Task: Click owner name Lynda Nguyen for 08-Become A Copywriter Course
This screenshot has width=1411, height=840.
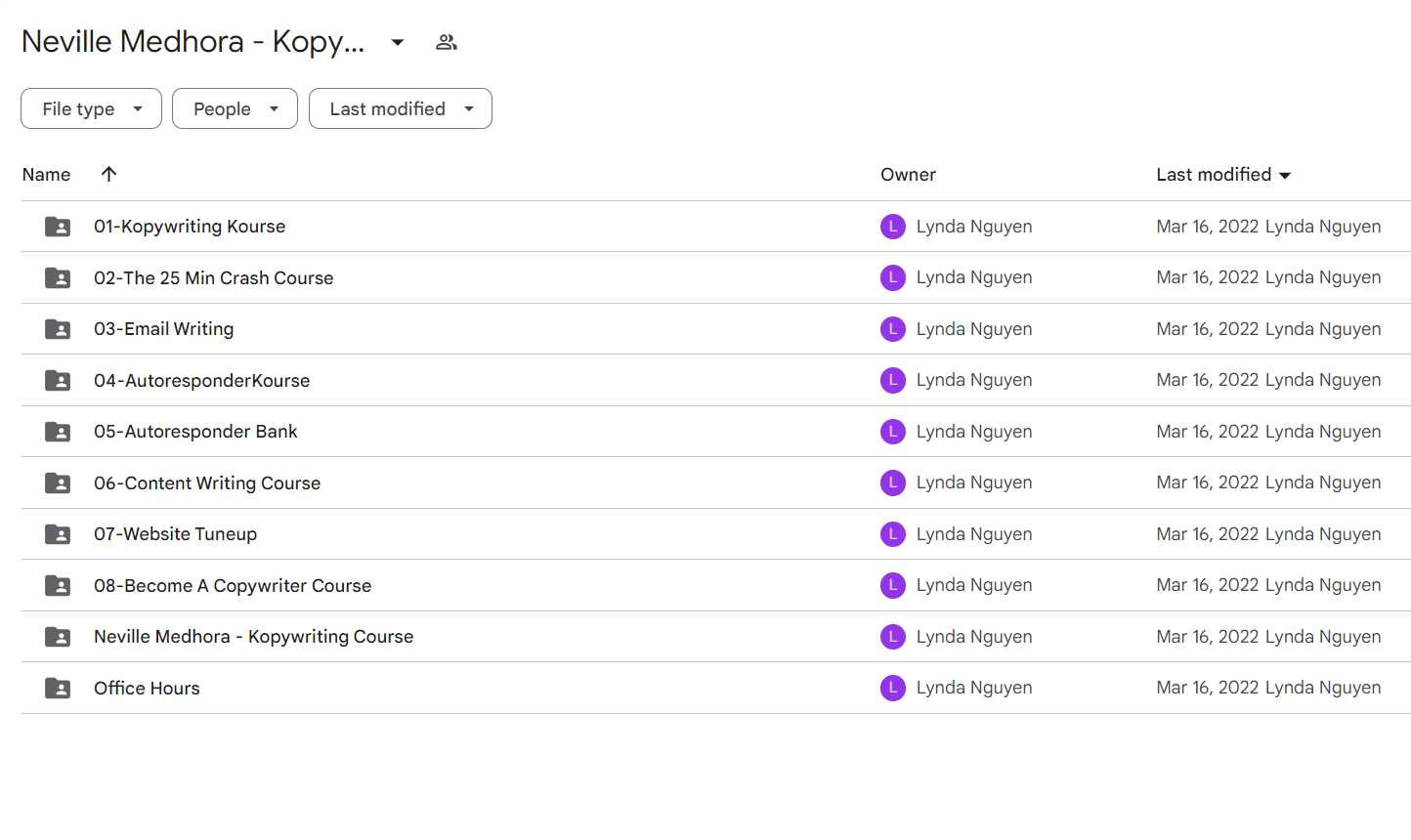Action: [974, 585]
